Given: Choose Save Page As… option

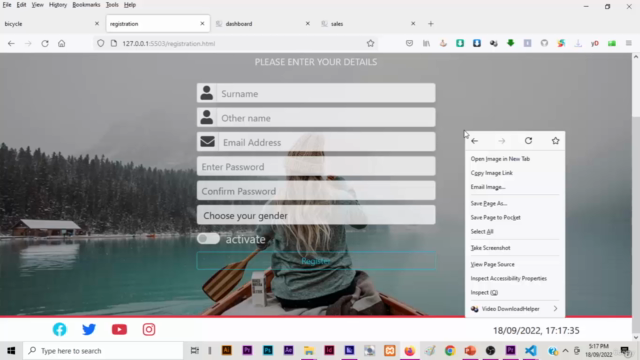Looking at the screenshot, I should pos(515,203).
